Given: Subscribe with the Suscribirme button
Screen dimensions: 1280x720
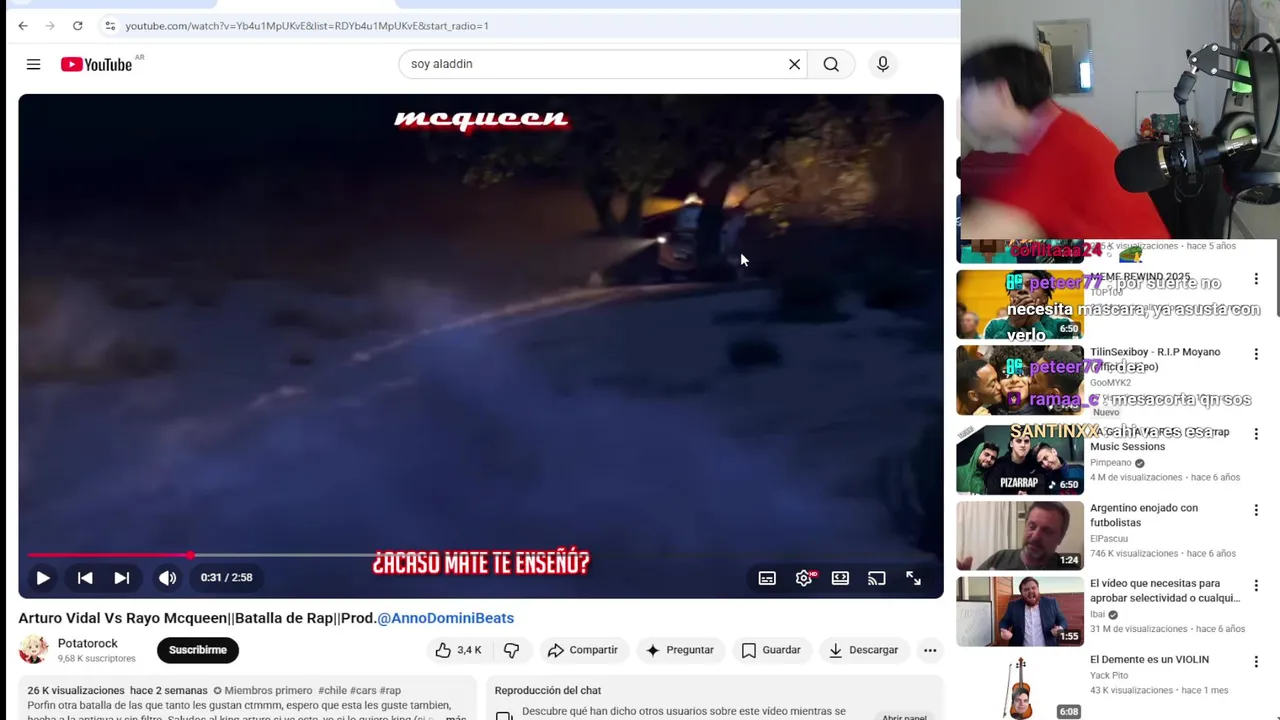Looking at the screenshot, I should click(198, 650).
